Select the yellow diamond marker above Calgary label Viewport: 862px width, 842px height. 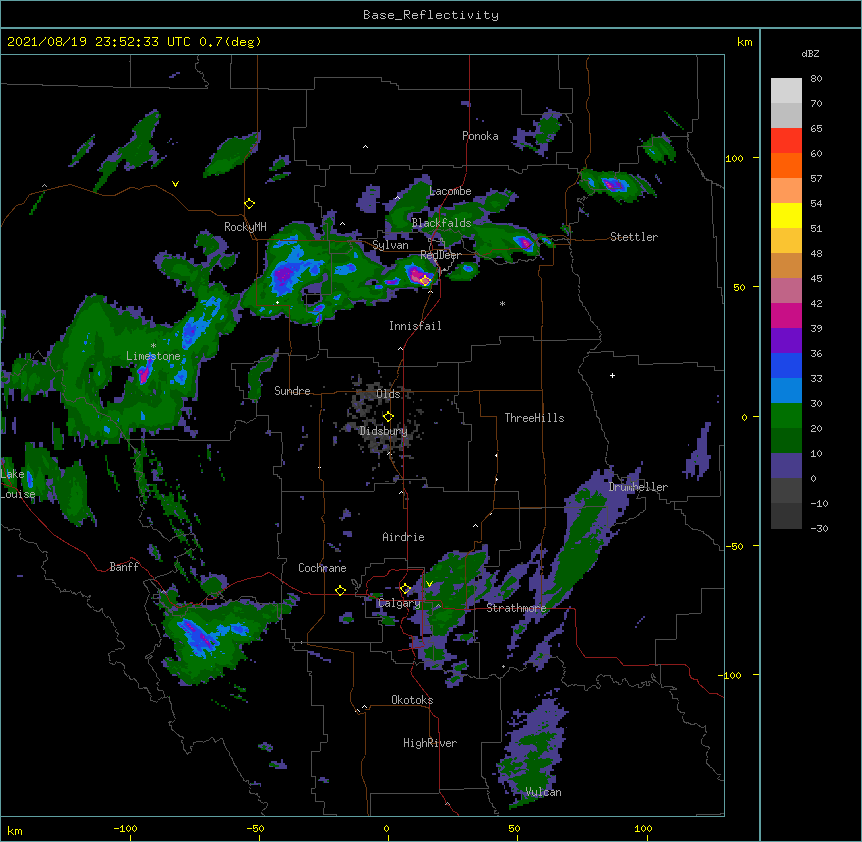(405, 589)
